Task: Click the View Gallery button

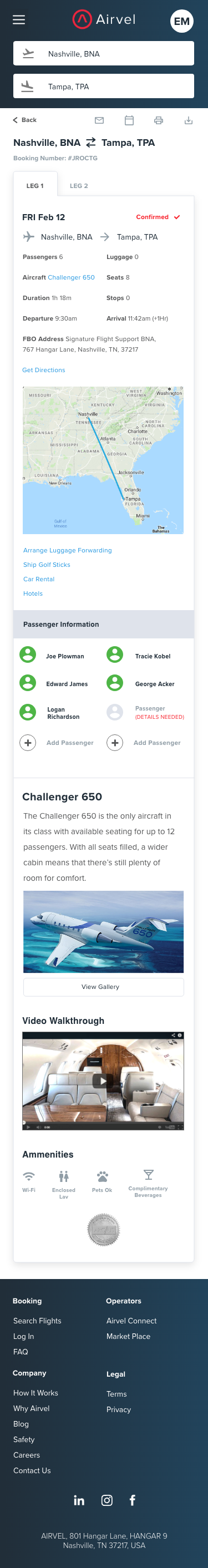Action: click(x=103, y=987)
